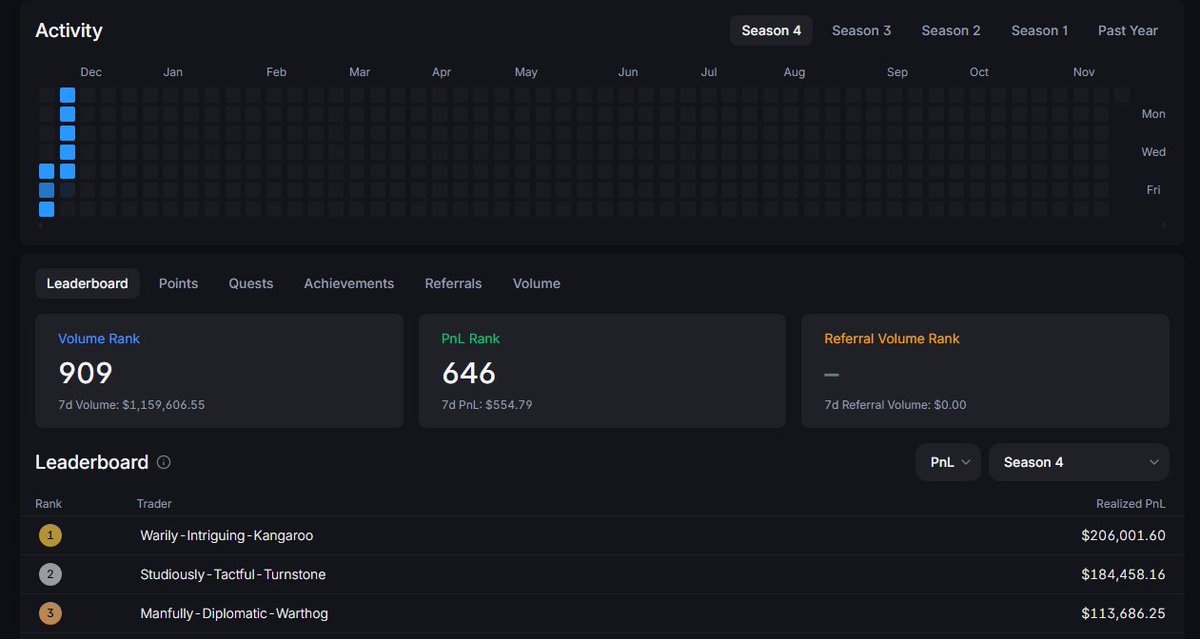Click the Trader column header

[x=154, y=503]
